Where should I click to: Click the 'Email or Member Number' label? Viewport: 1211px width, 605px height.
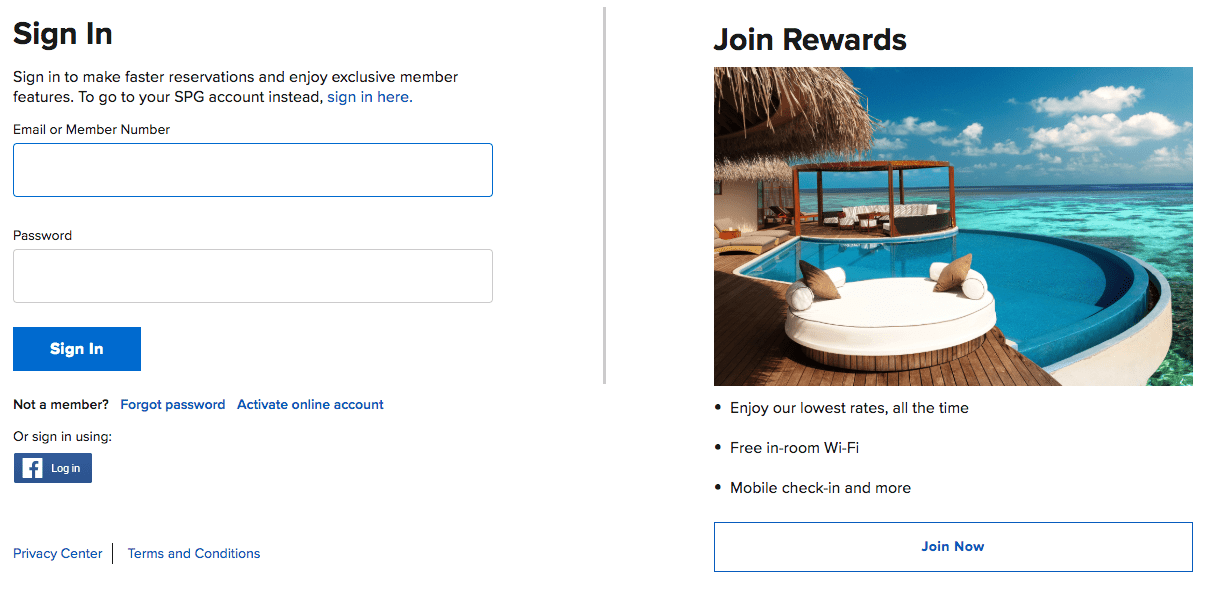pos(92,130)
